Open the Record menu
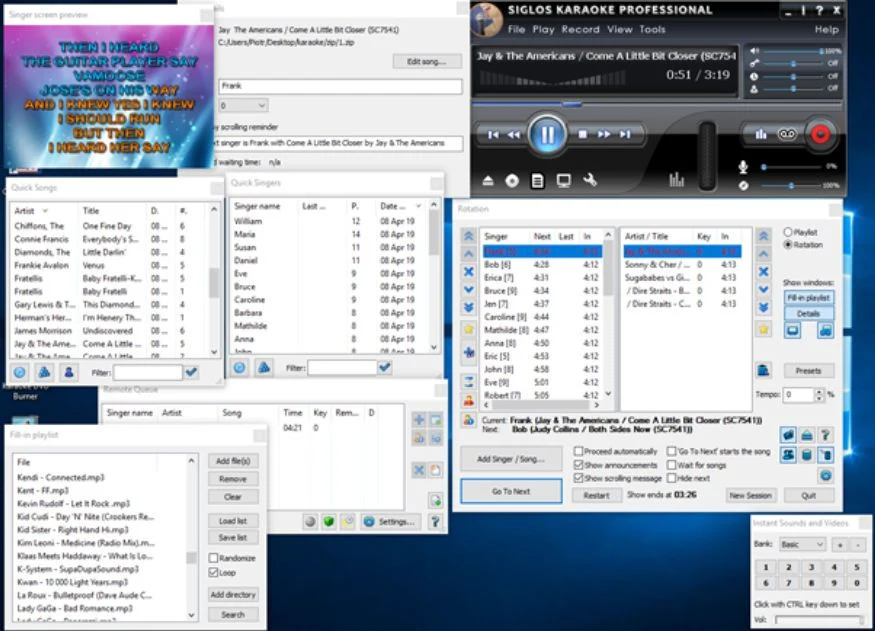The width and height of the screenshot is (875, 631). click(x=580, y=30)
